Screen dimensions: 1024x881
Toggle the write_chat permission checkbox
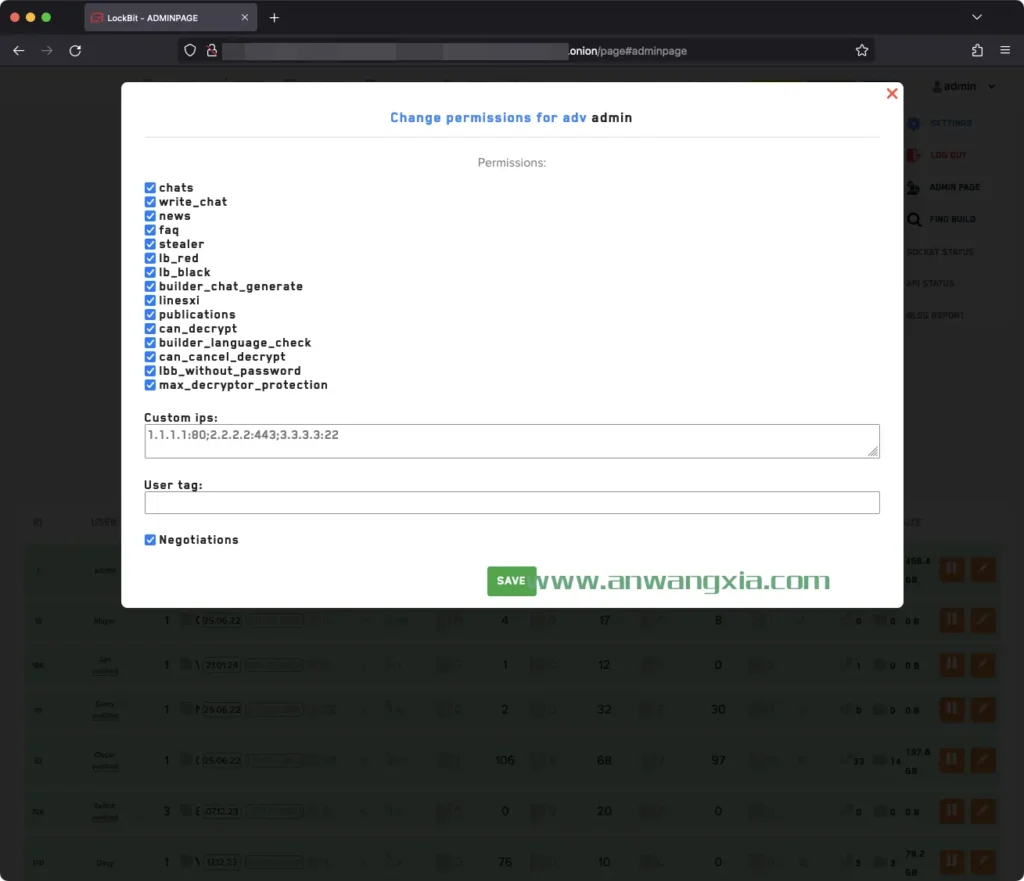pos(150,202)
